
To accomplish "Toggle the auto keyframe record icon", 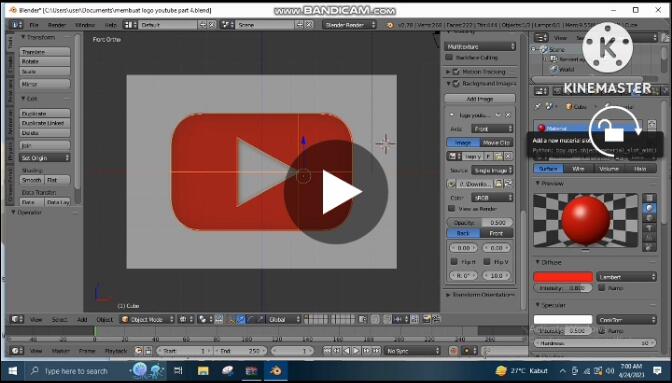I will click(453, 350).
